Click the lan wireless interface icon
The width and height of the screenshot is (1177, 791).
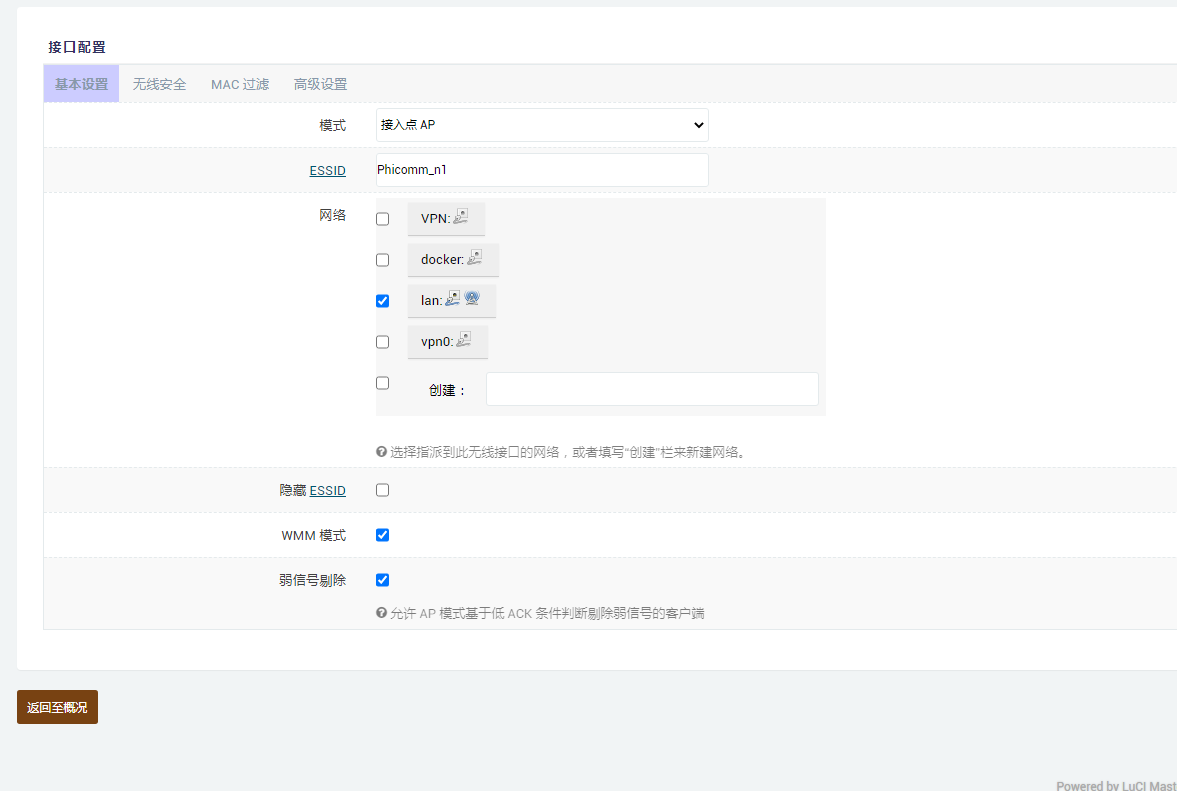click(472, 299)
